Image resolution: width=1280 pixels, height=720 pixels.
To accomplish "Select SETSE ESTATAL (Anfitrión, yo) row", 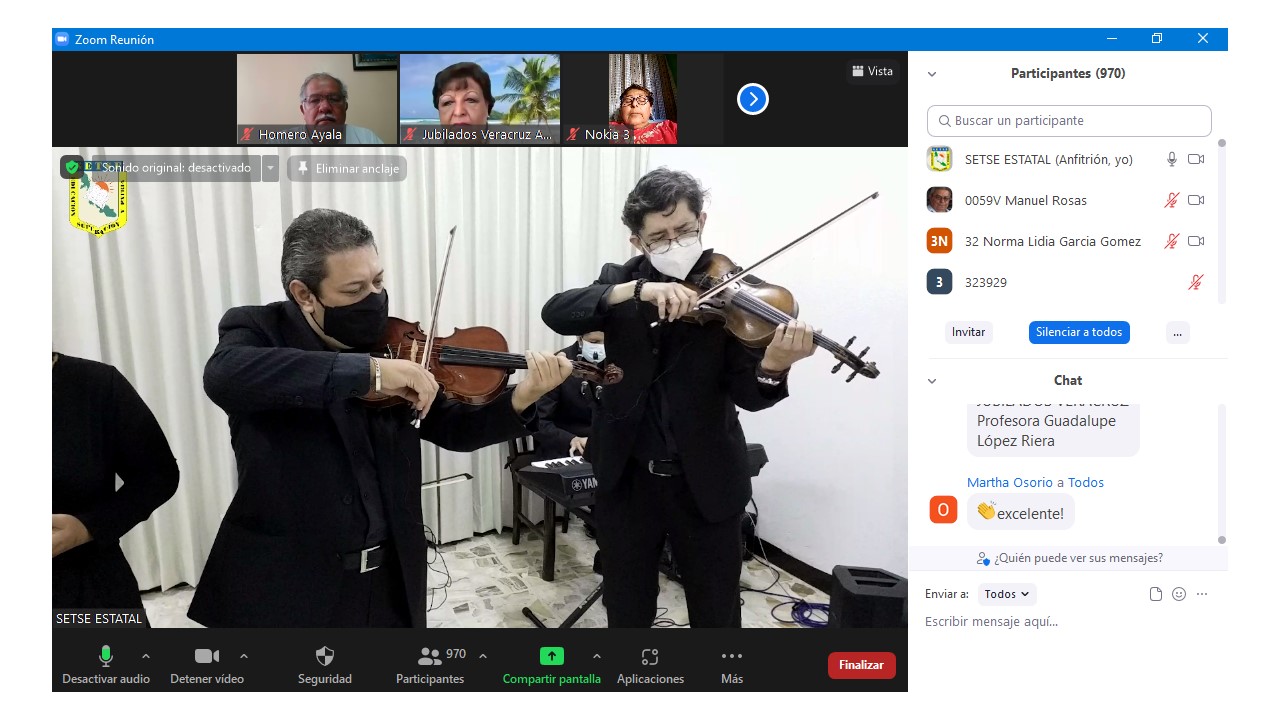I will (1068, 159).
